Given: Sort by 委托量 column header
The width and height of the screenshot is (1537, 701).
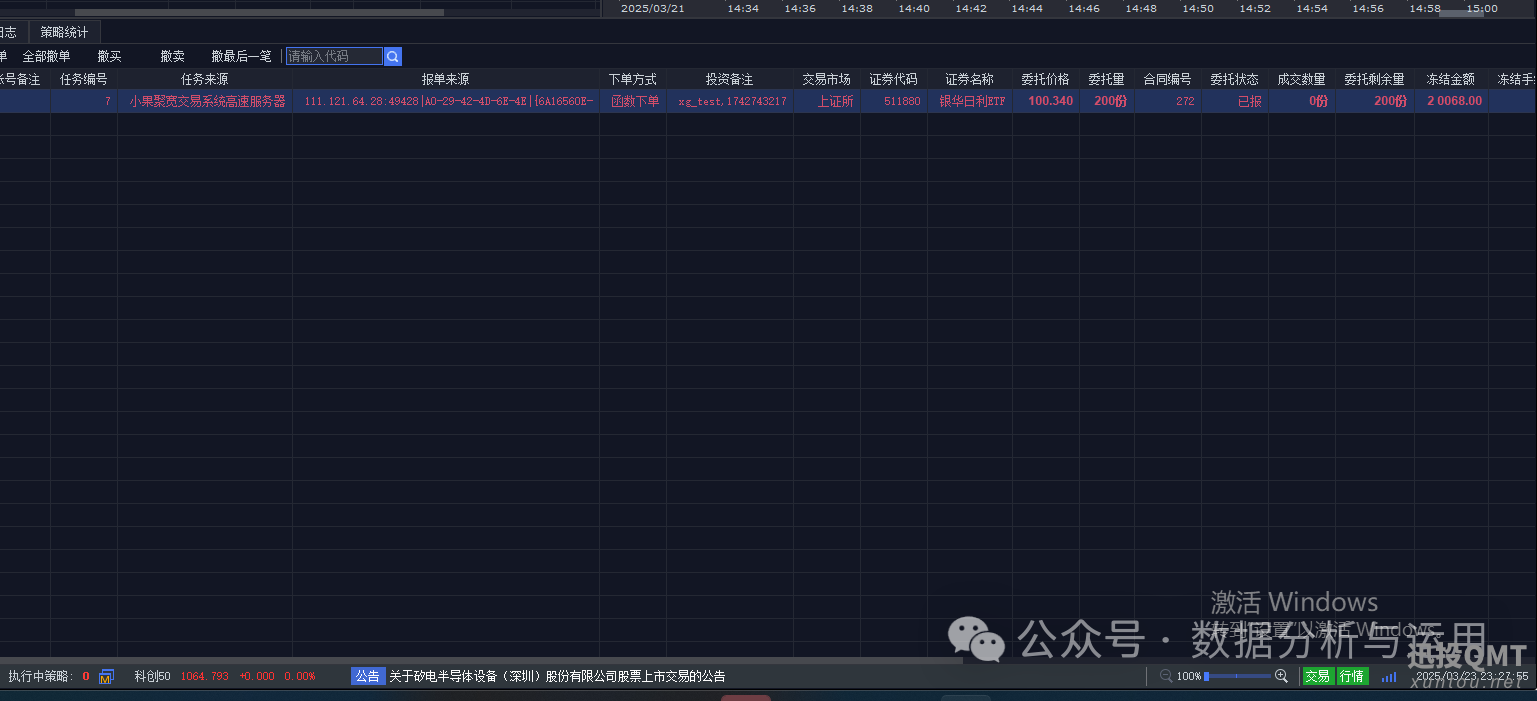Looking at the screenshot, I should click(x=1107, y=79).
